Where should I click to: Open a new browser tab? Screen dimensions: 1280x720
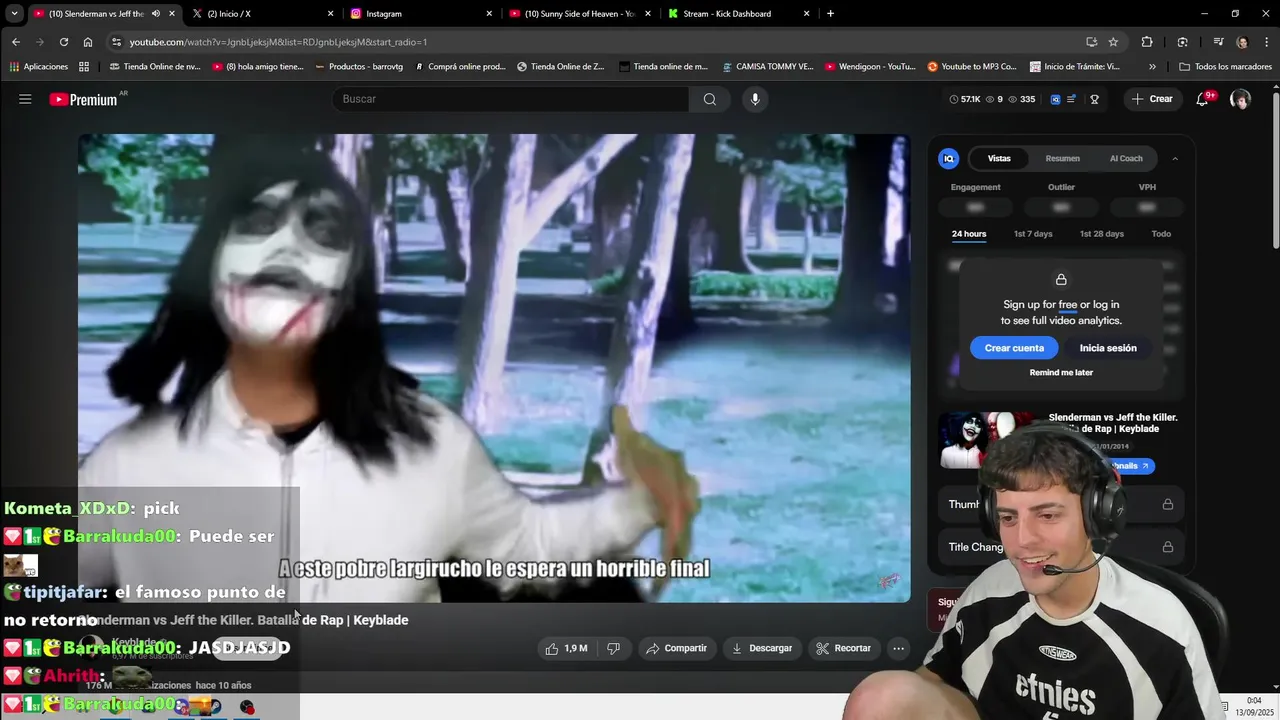[830, 14]
